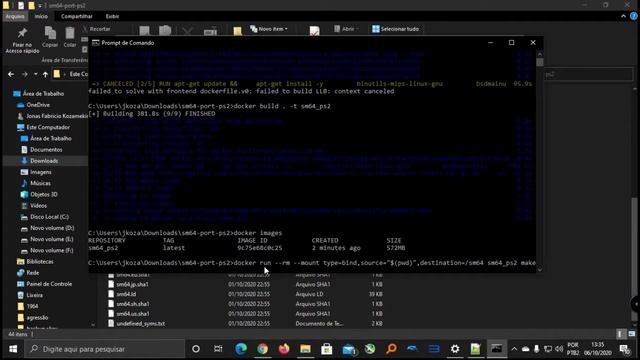This screenshot has height=360, width=640.
Task: Switch to Command Prompt on taskbar
Action: (497, 349)
